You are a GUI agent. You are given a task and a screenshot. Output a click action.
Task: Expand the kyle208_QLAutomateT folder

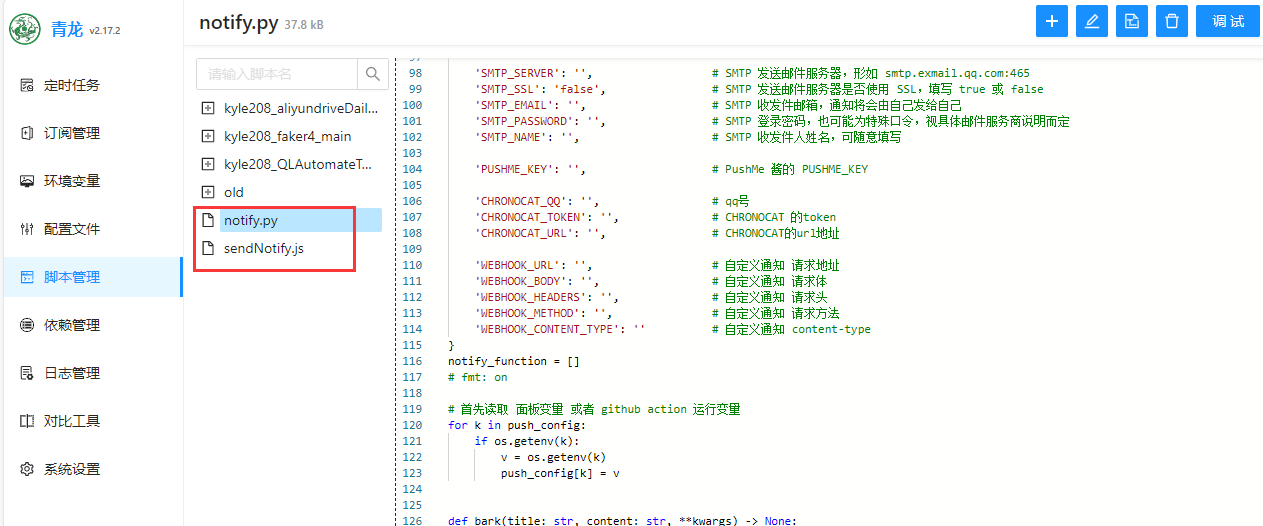(x=208, y=164)
